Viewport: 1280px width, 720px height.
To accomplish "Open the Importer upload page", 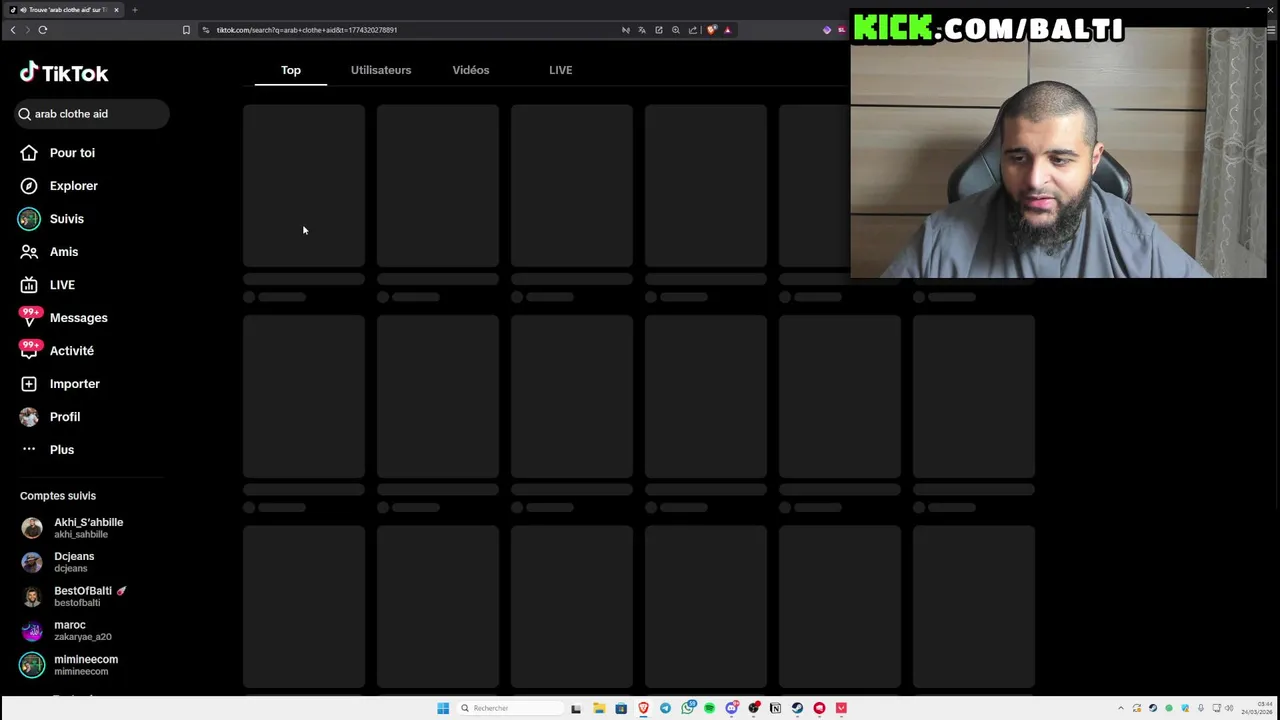I will (60, 384).
